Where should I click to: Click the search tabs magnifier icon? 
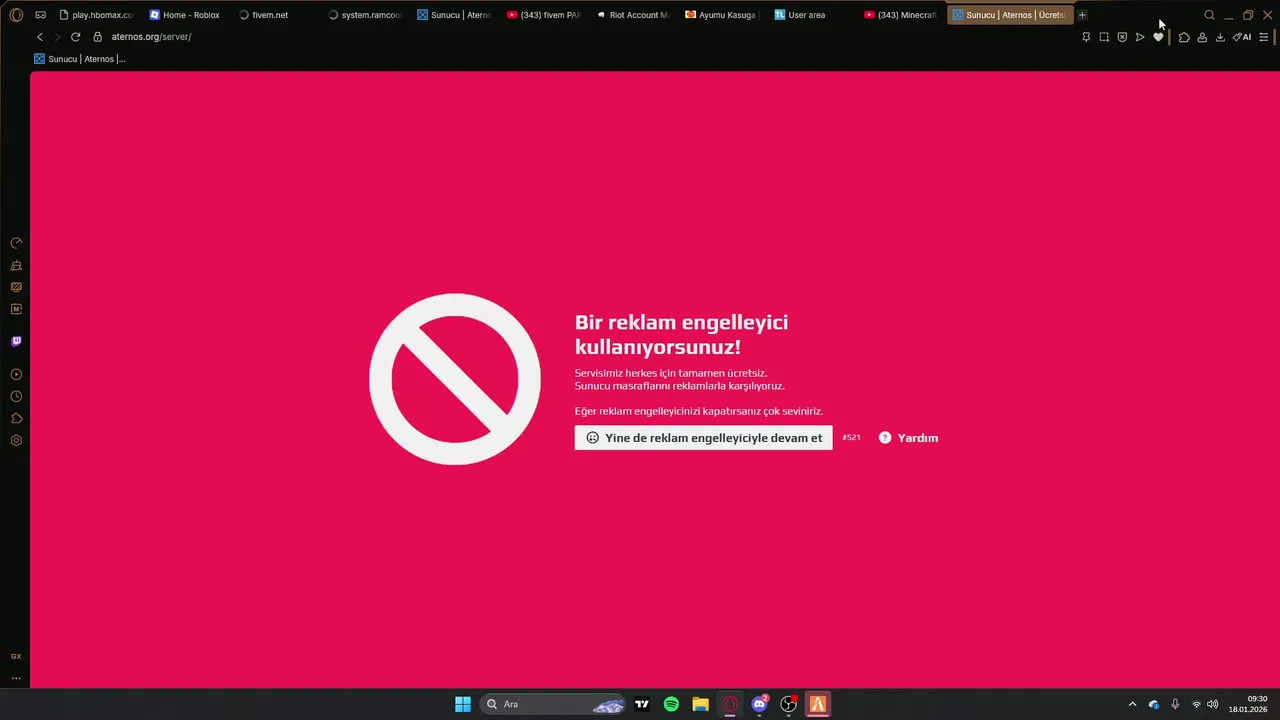tap(1209, 15)
